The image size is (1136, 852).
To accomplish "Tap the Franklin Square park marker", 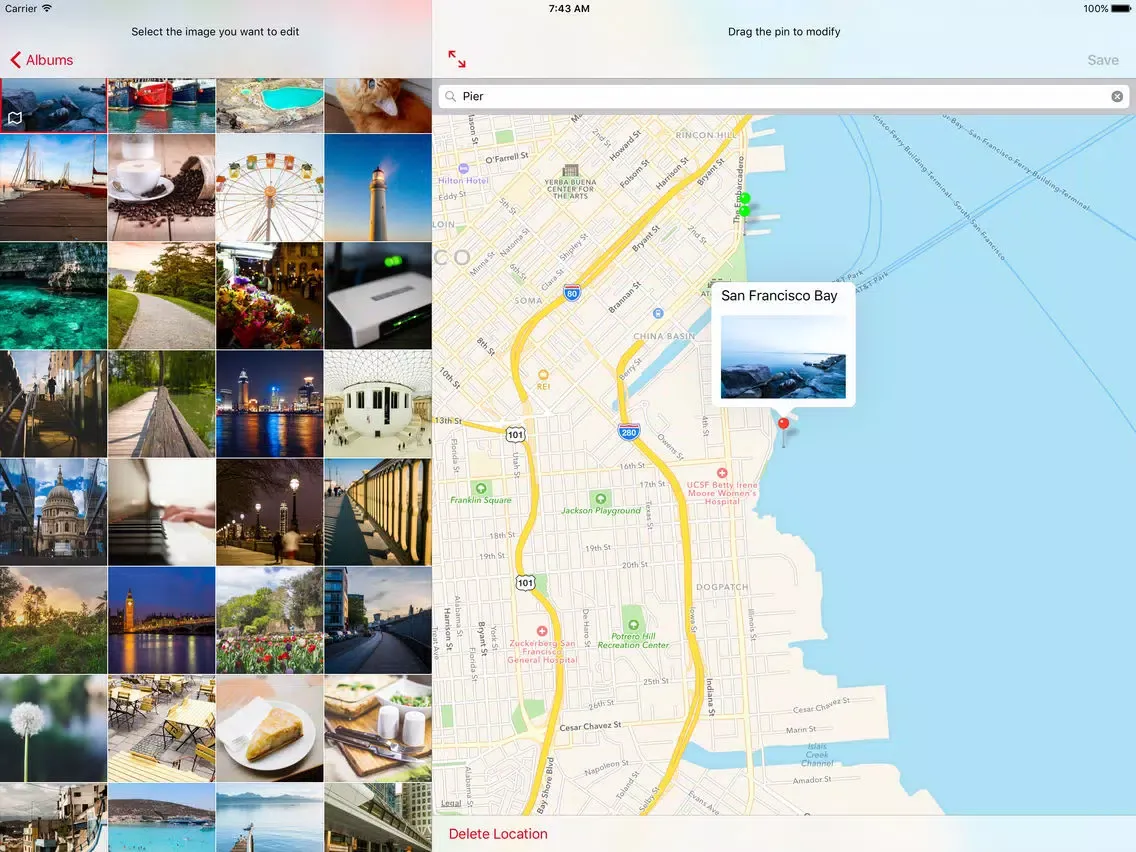I will (x=480, y=488).
